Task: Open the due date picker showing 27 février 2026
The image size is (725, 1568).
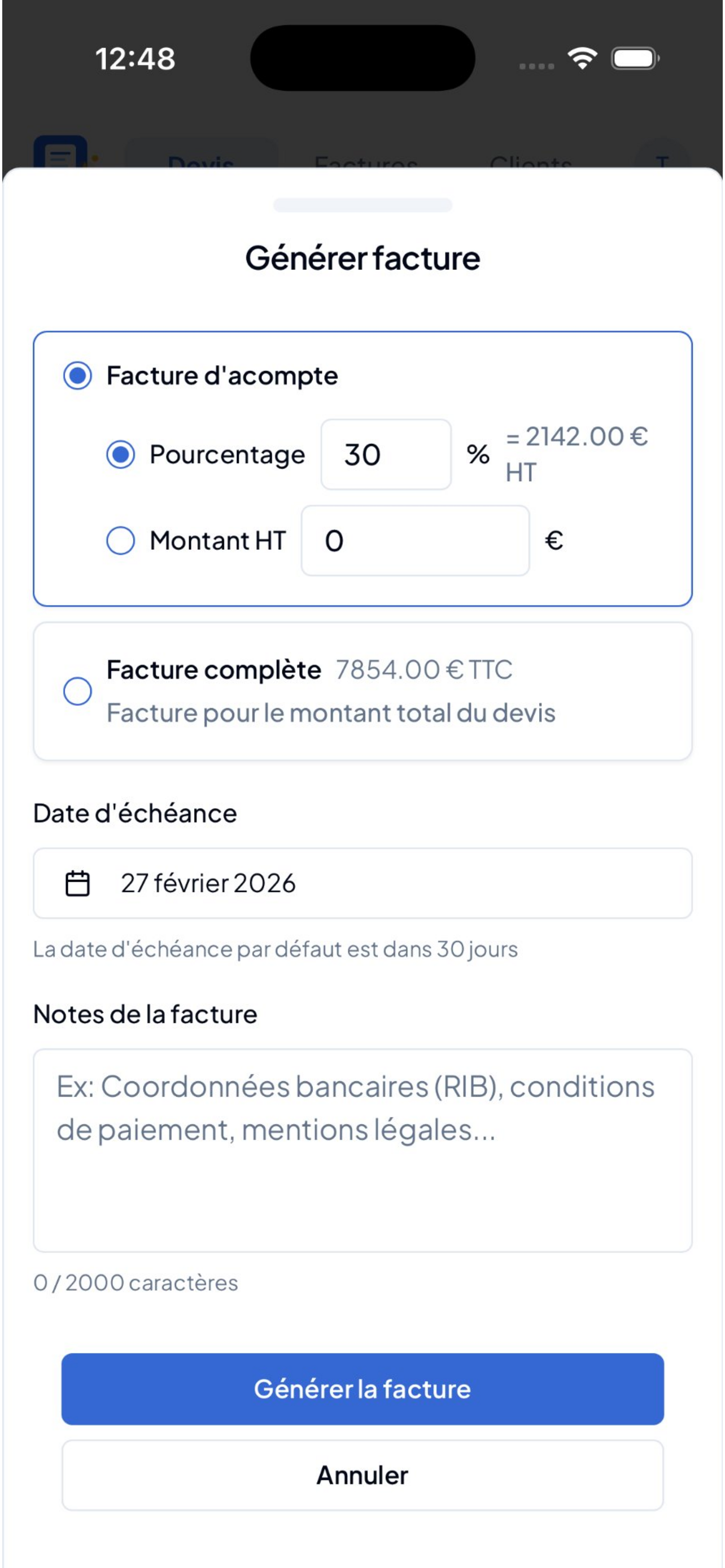Action: pyautogui.click(x=363, y=883)
